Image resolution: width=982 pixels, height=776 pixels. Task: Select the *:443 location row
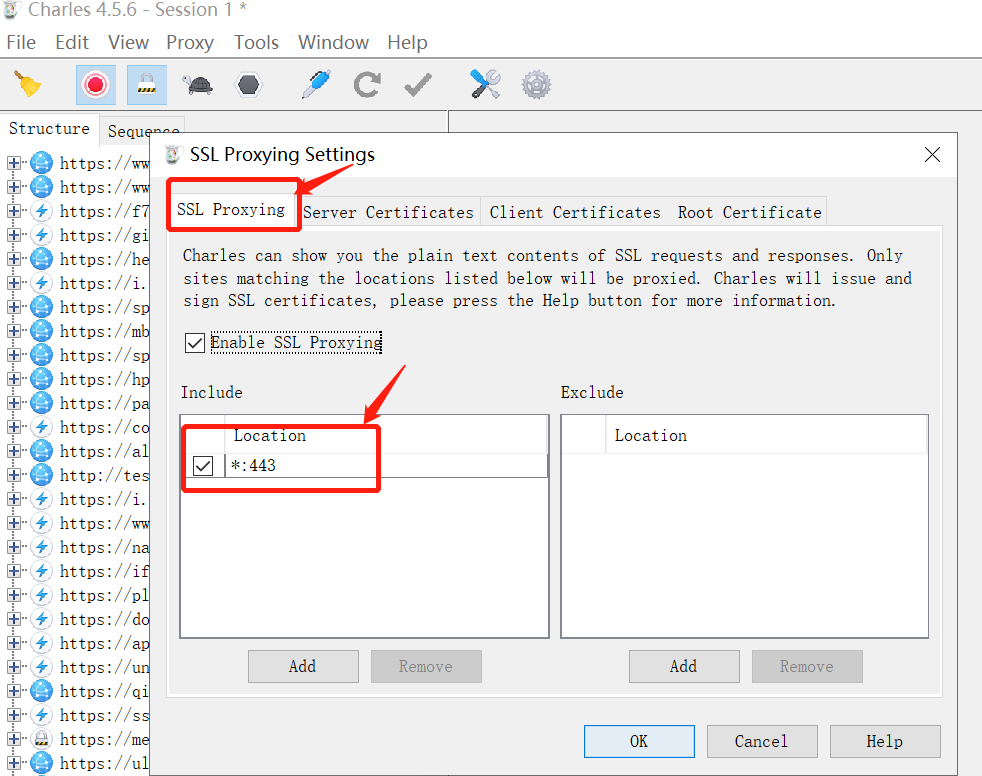(364, 465)
